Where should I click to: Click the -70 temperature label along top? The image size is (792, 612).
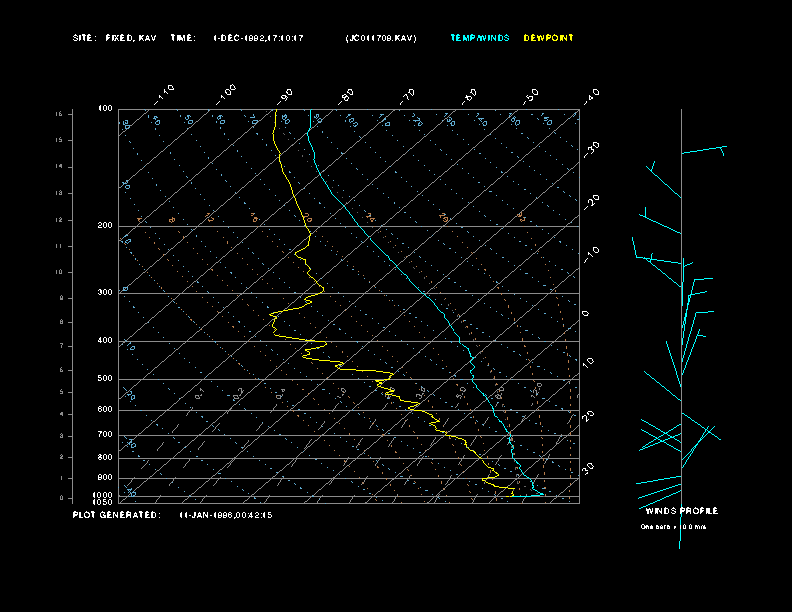coord(407,96)
